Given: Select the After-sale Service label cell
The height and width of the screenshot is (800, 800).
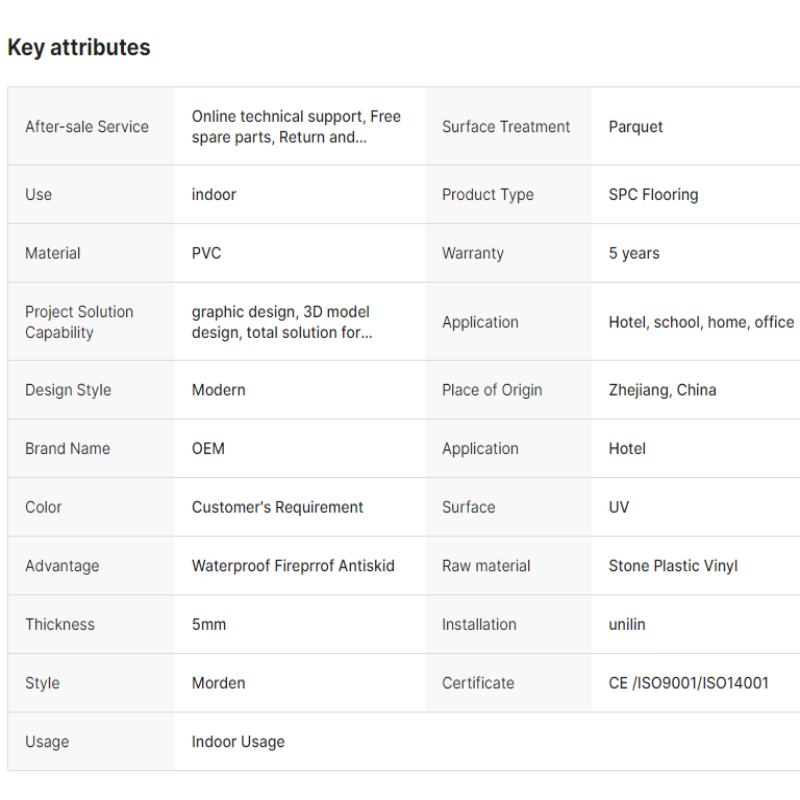Looking at the screenshot, I should tap(91, 126).
